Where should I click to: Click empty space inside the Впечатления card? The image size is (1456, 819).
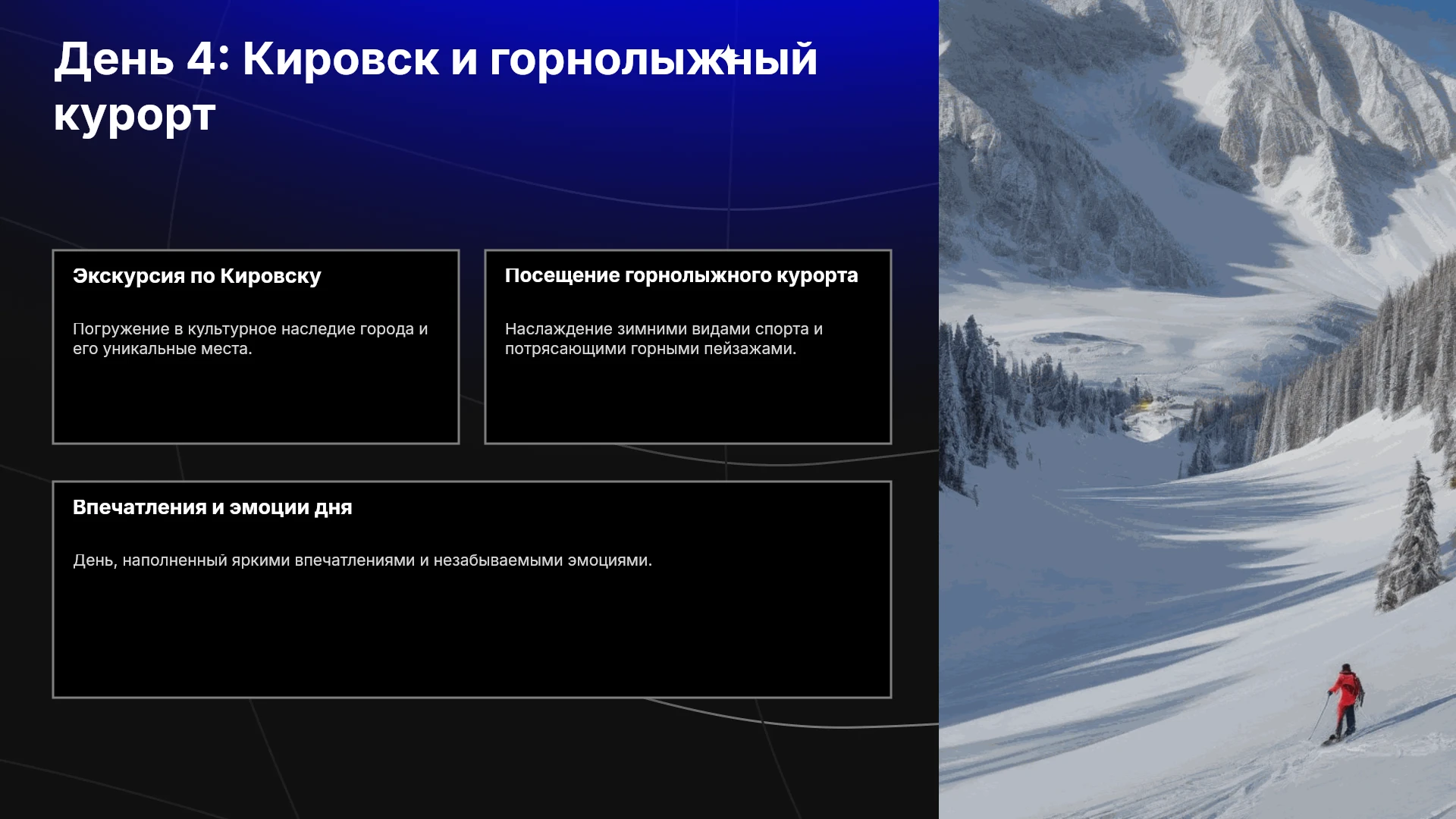[x=472, y=633]
